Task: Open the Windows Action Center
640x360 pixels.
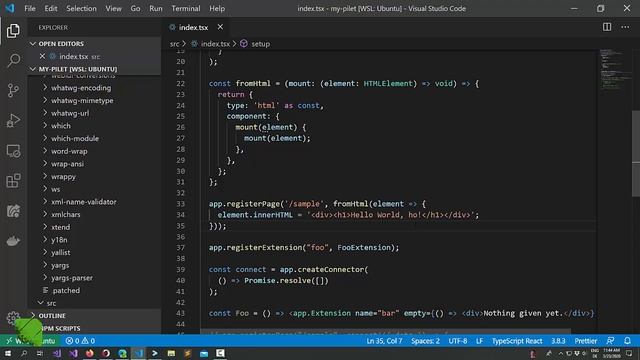Action: pos(629,353)
